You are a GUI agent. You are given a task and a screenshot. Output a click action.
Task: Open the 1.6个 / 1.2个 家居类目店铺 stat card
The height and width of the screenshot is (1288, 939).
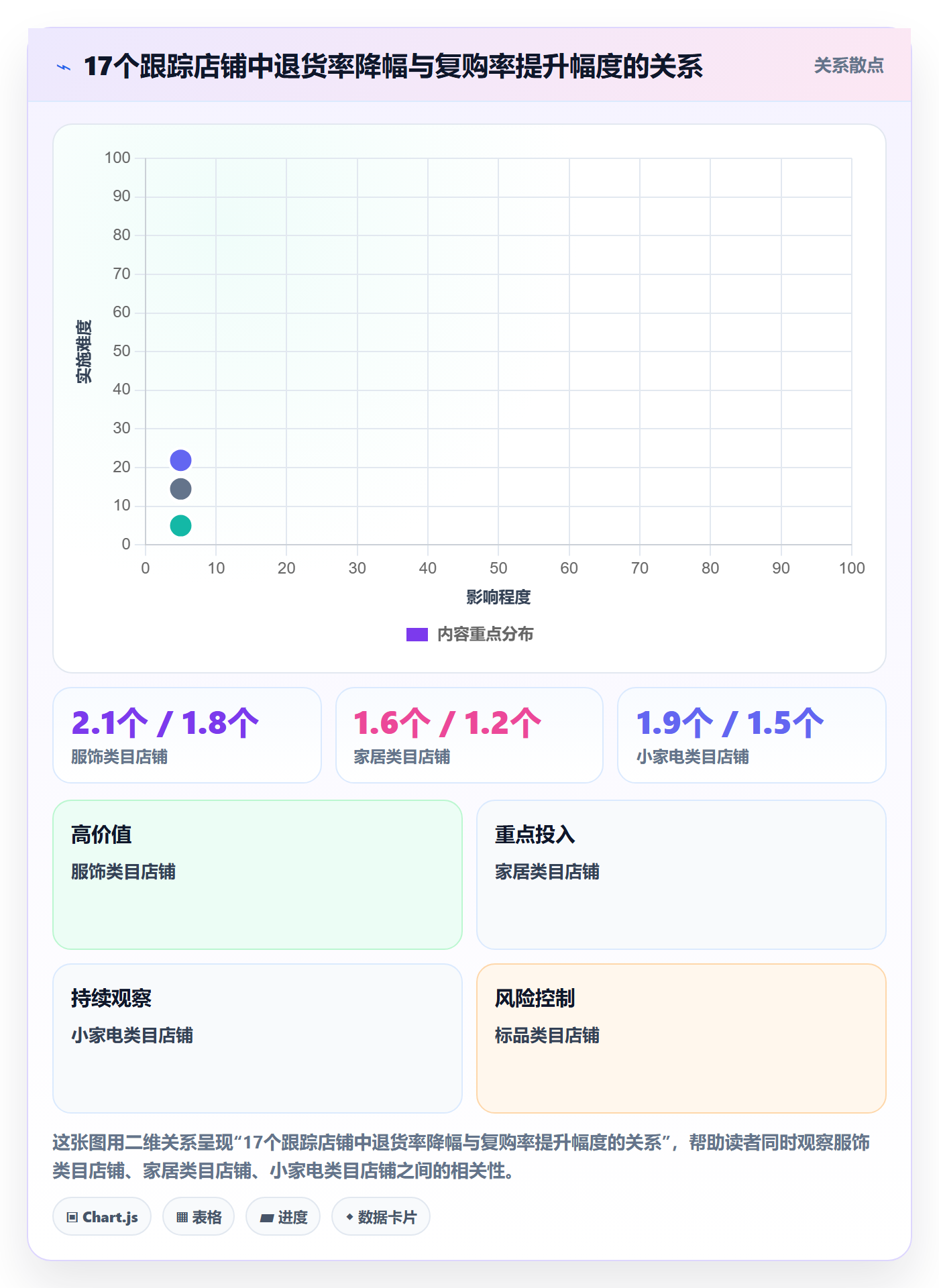[x=469, y=735]
